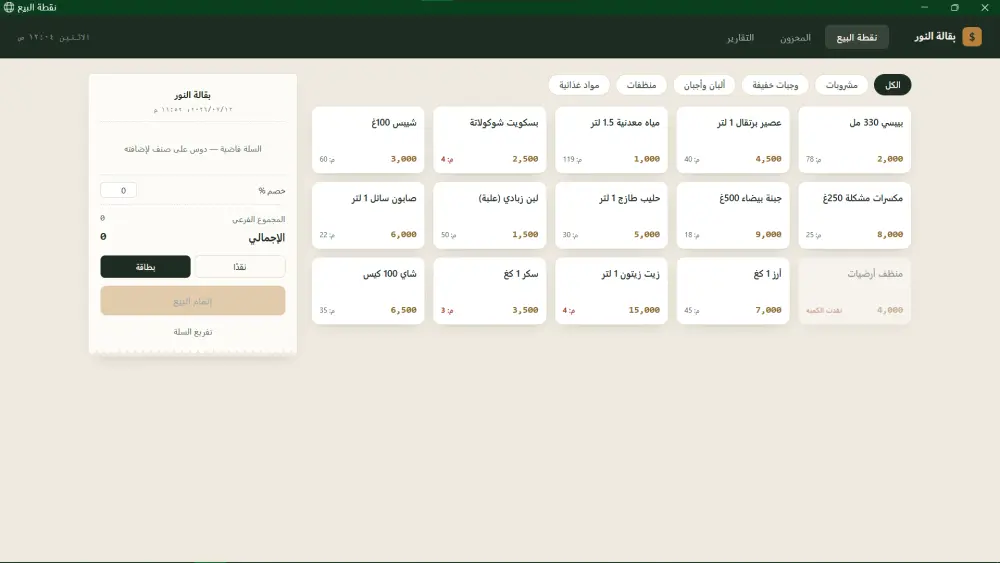Click the globe icon in title bar
1000x563 pixels.
pyautogui.click(x=9, y=8)
